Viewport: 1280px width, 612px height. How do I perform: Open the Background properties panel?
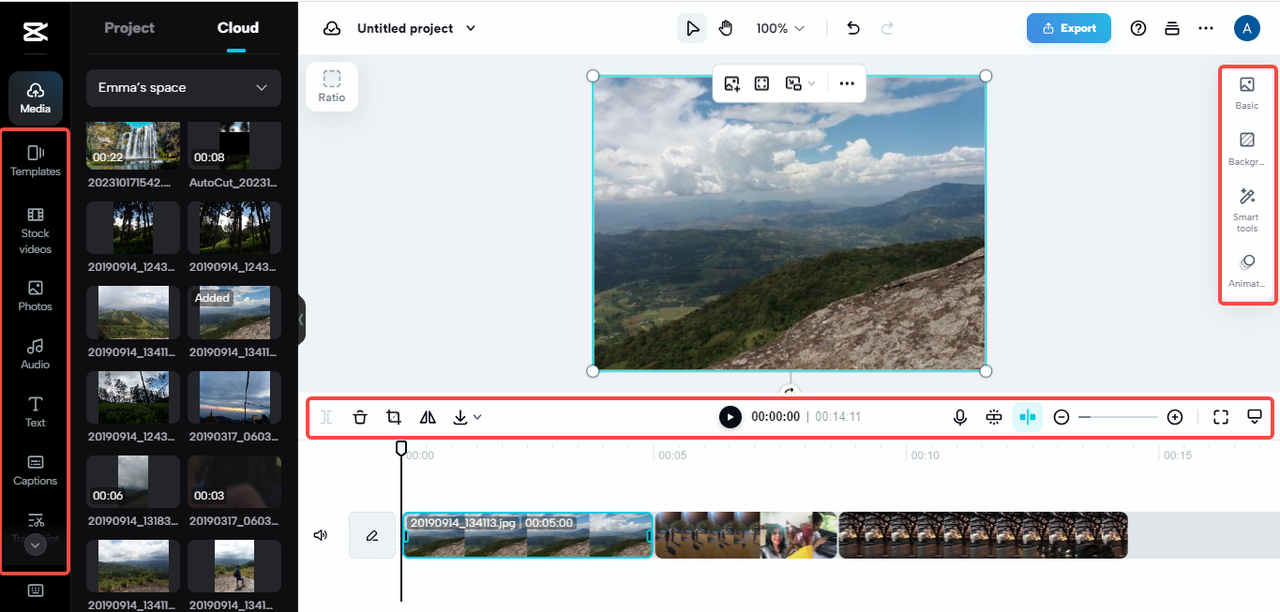click(1247, 149)
